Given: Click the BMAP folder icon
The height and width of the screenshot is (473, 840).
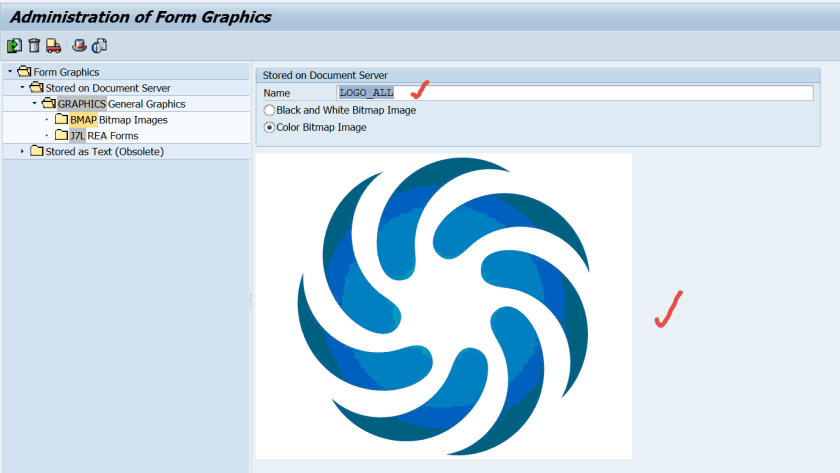Looking at the screenshot, I should click(62, 119).
